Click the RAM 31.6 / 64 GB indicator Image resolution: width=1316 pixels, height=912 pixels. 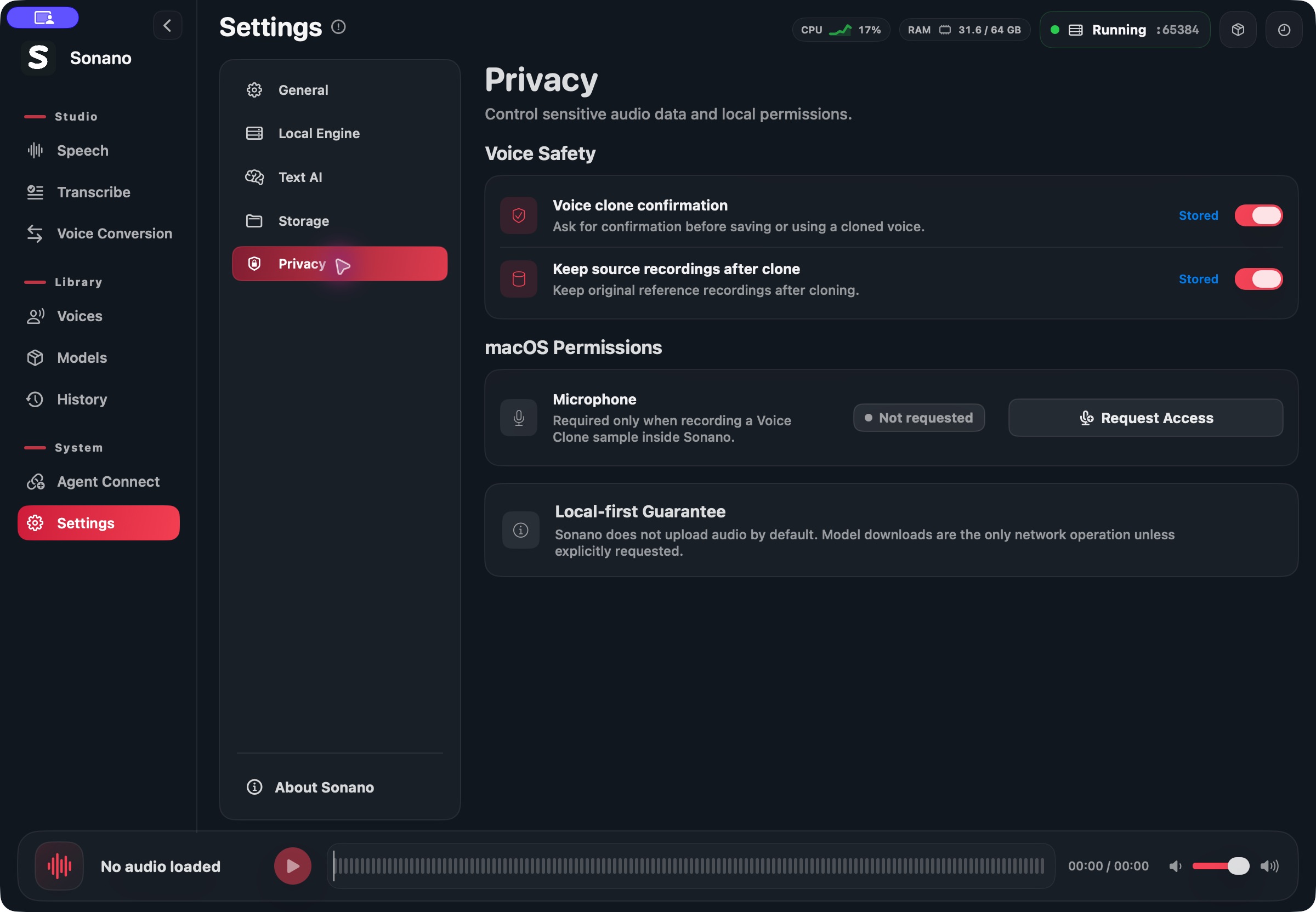click(965, 30)
